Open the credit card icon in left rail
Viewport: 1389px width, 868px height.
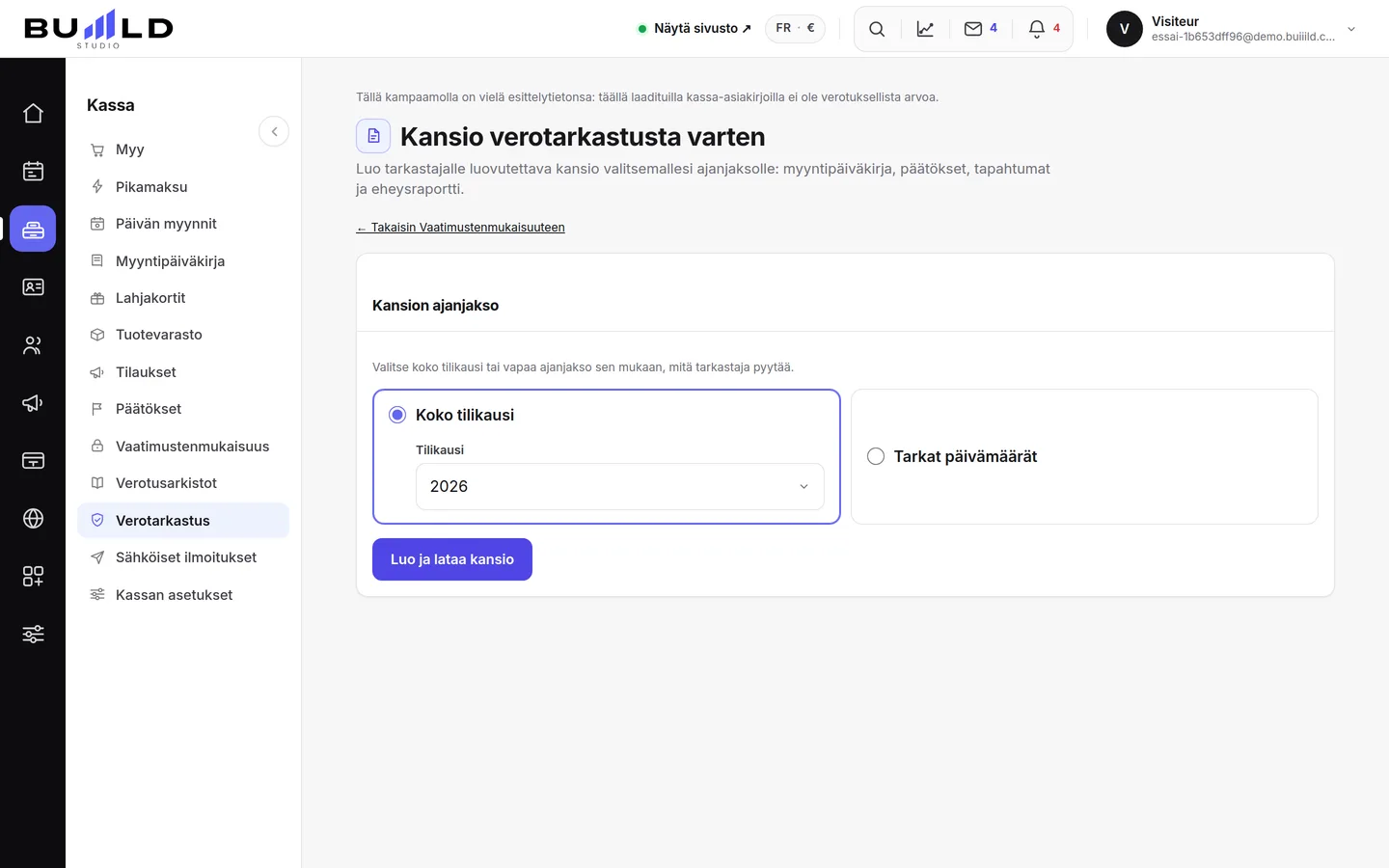(x=33, y=460)
